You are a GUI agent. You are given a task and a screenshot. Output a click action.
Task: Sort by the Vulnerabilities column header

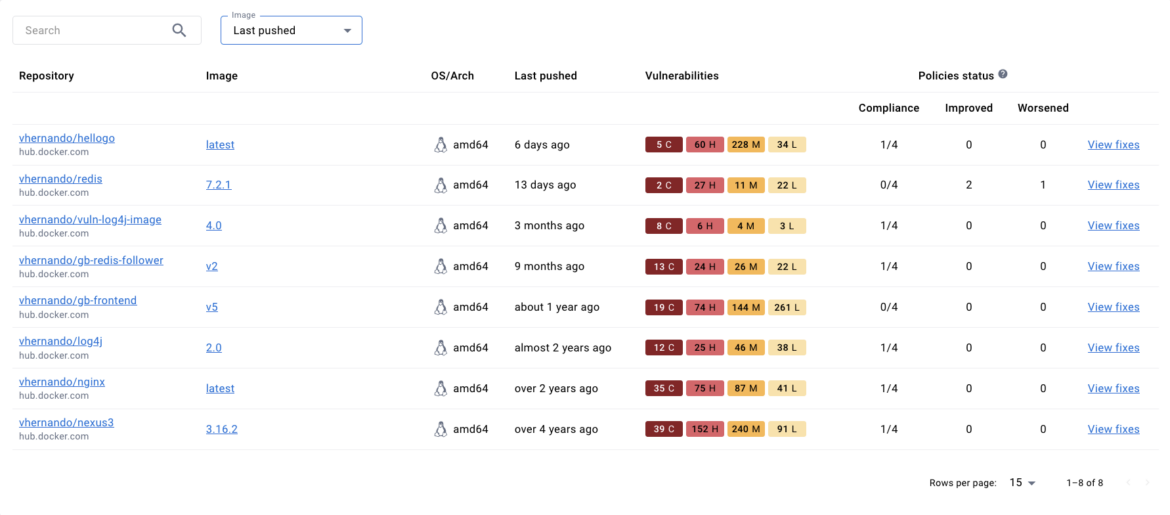tap(682, 76)
